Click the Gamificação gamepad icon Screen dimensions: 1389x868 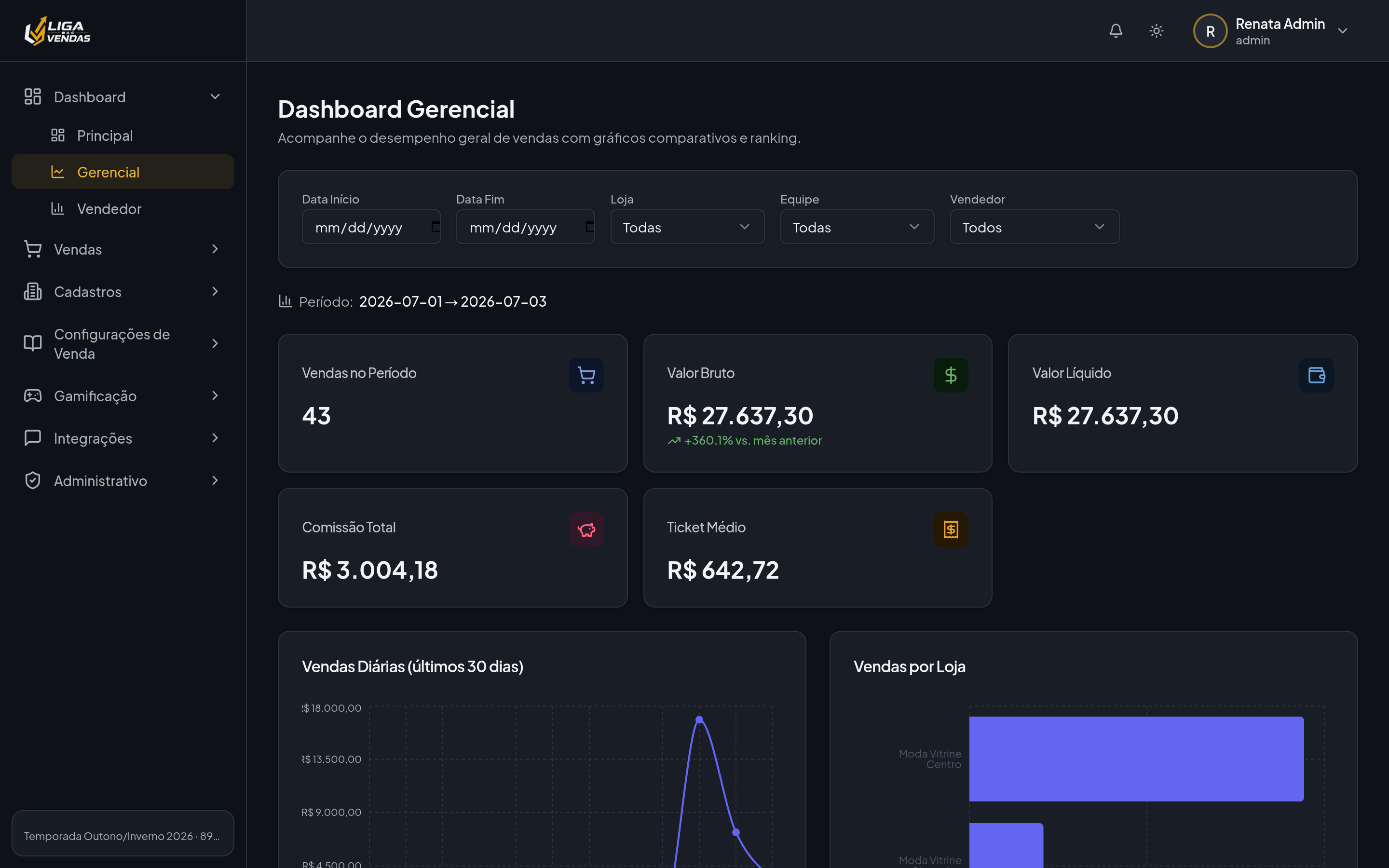click(33, 395)
